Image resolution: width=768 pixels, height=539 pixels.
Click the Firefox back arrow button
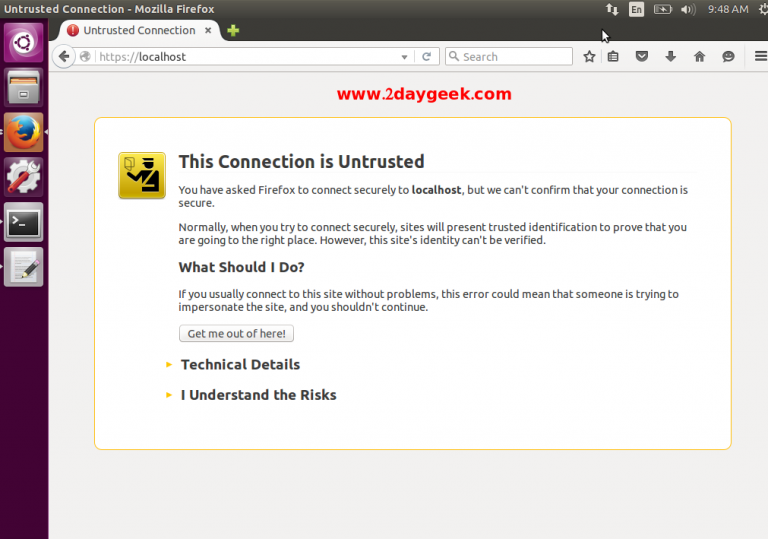(x=65, y=56)
